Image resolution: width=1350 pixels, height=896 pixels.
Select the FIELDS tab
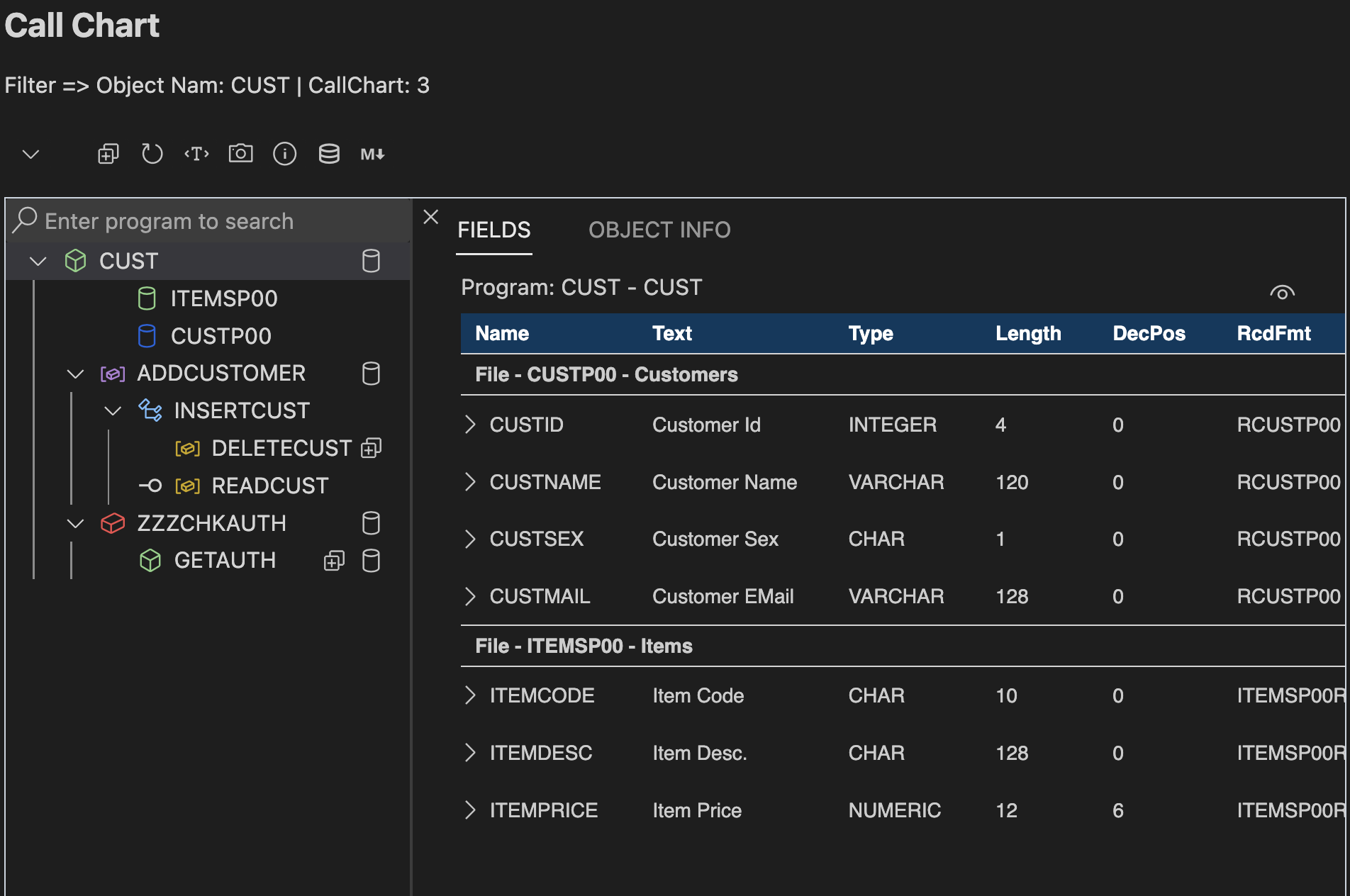pos(493,230)
